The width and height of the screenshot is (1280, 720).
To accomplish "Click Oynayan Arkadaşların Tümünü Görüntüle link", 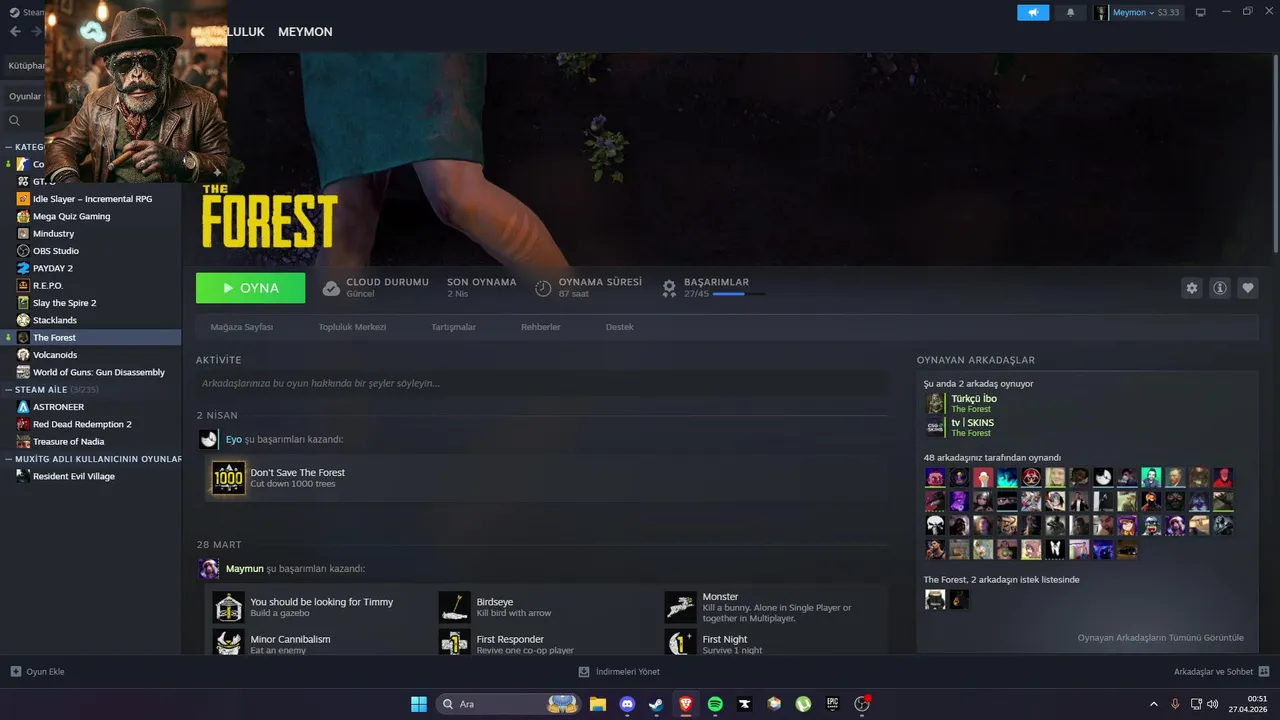I will [1160, 638].
